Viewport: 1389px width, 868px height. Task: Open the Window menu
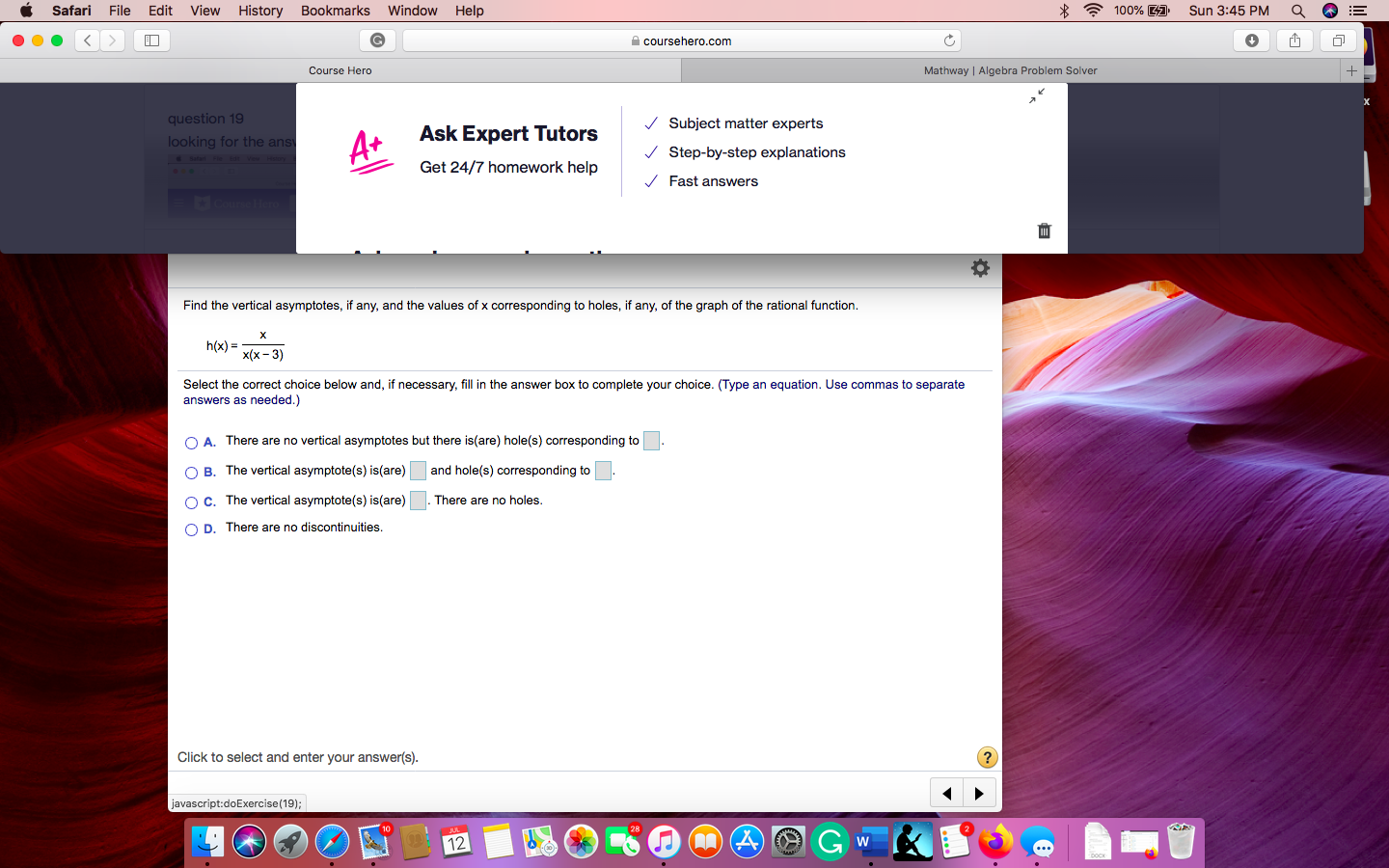(x=412, y=11)
